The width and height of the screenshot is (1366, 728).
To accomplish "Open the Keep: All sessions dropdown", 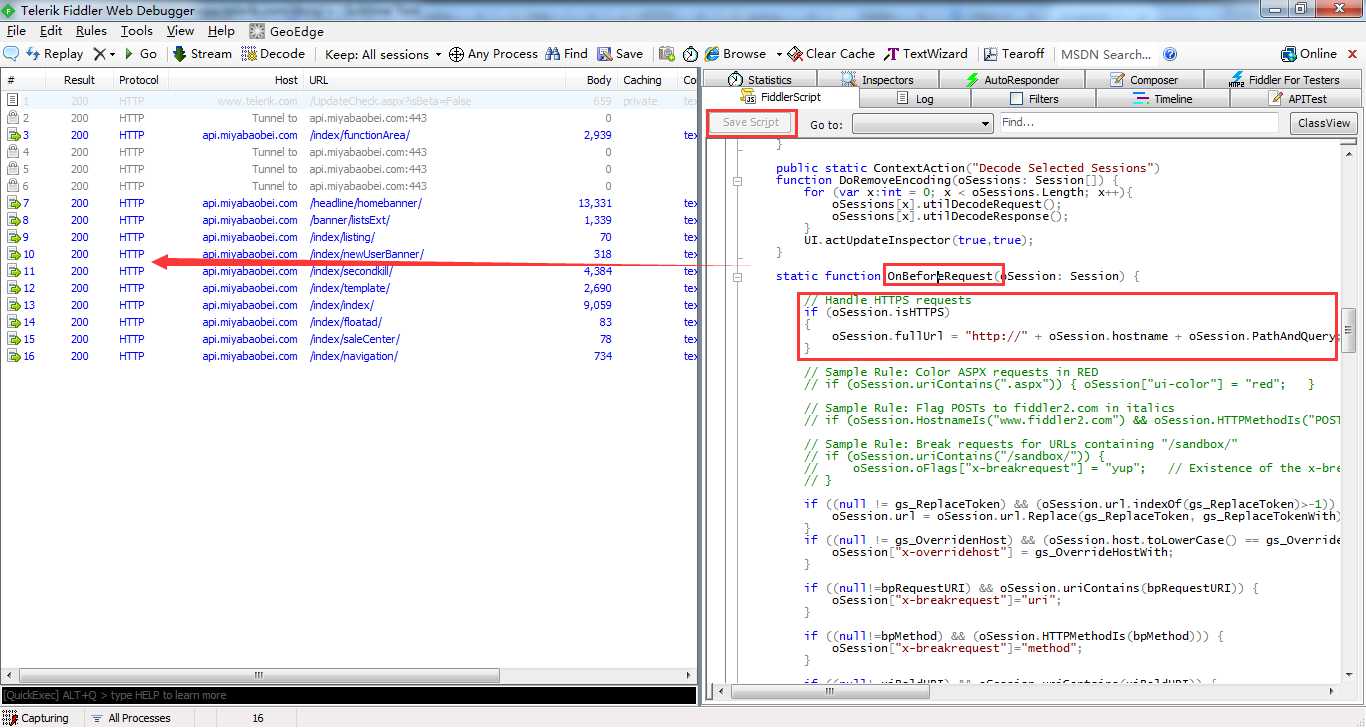I will [x=383, y=54].
